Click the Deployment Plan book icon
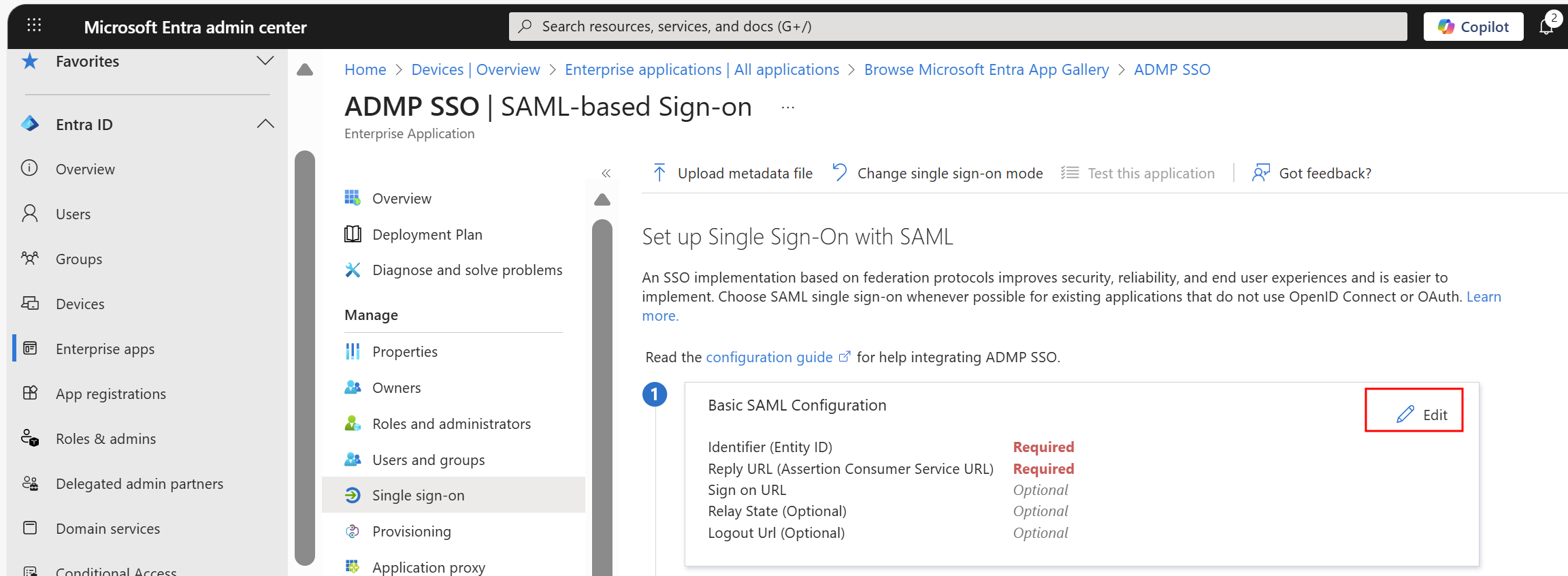 pos(353,234)
